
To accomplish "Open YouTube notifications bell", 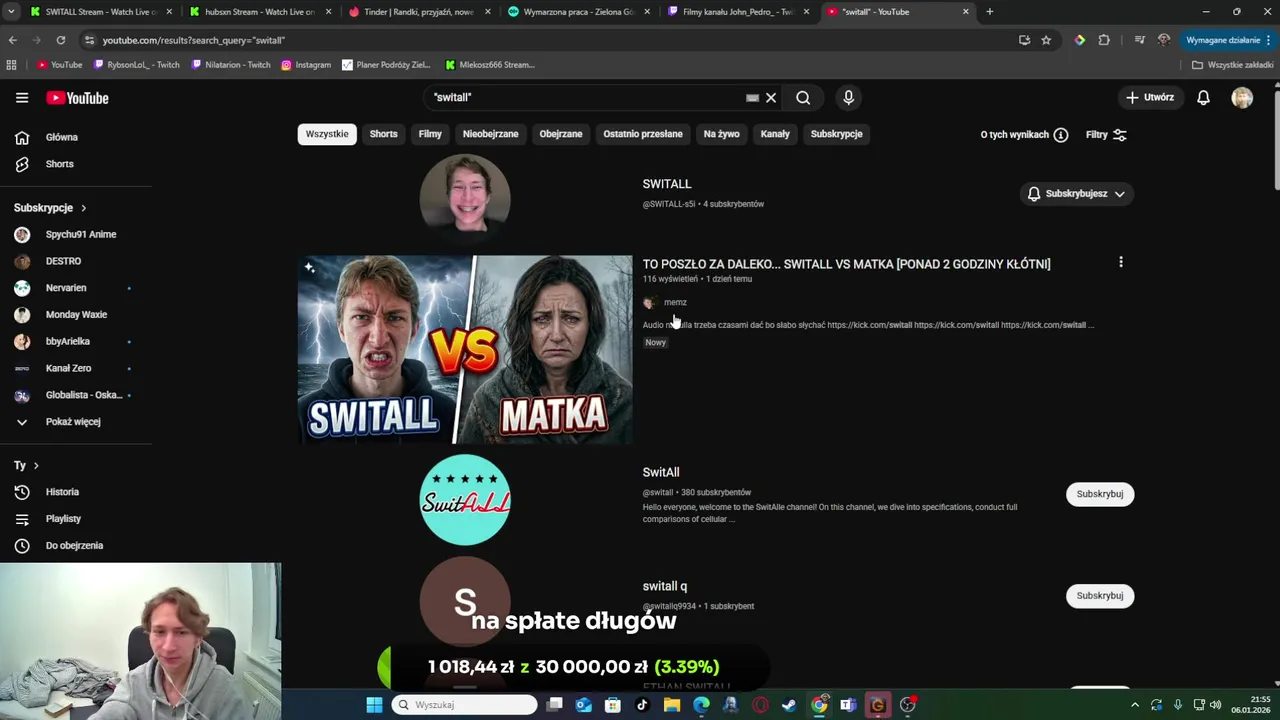I will pyautogui.click(x=1203, y=98).
